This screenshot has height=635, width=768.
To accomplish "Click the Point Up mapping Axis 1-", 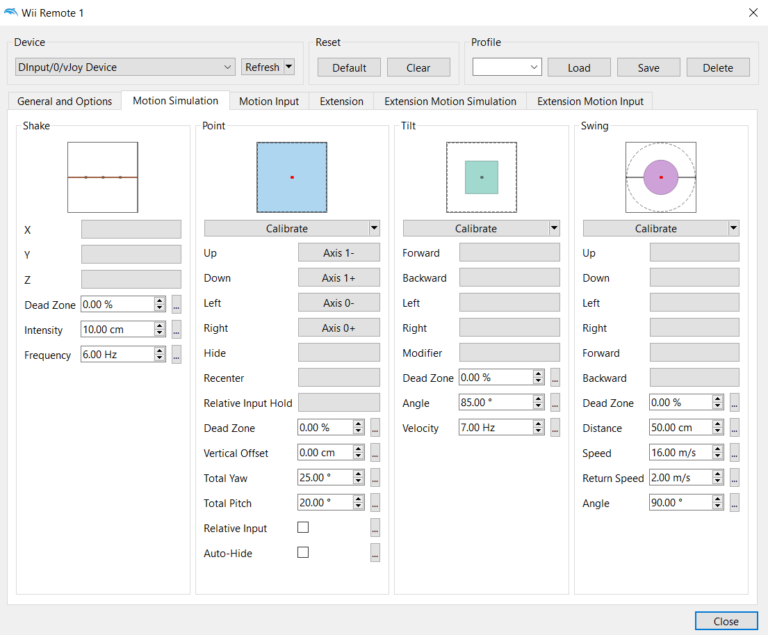I will [x=338, y=253].
